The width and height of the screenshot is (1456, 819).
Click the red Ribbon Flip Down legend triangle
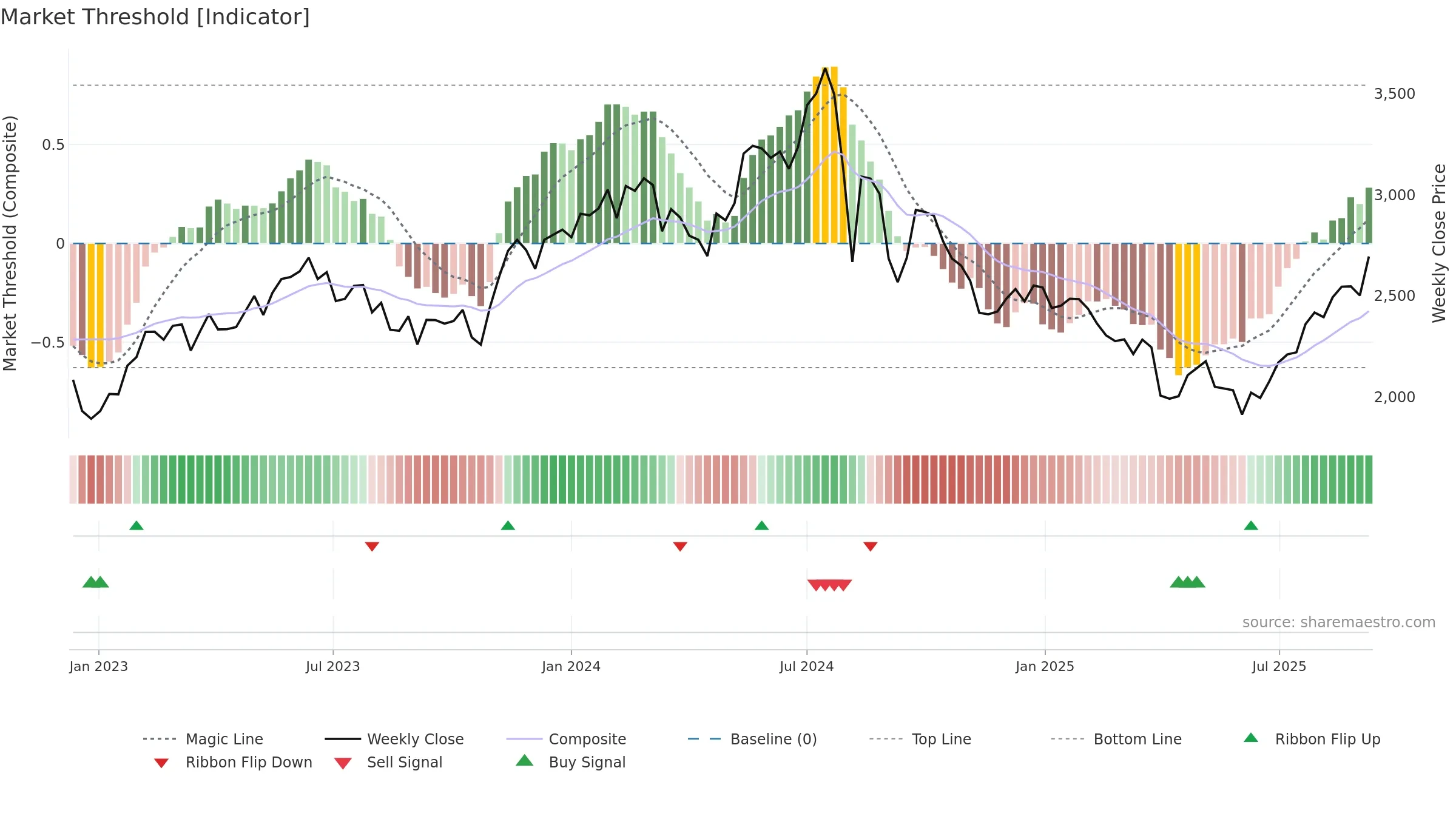[161, 763]
